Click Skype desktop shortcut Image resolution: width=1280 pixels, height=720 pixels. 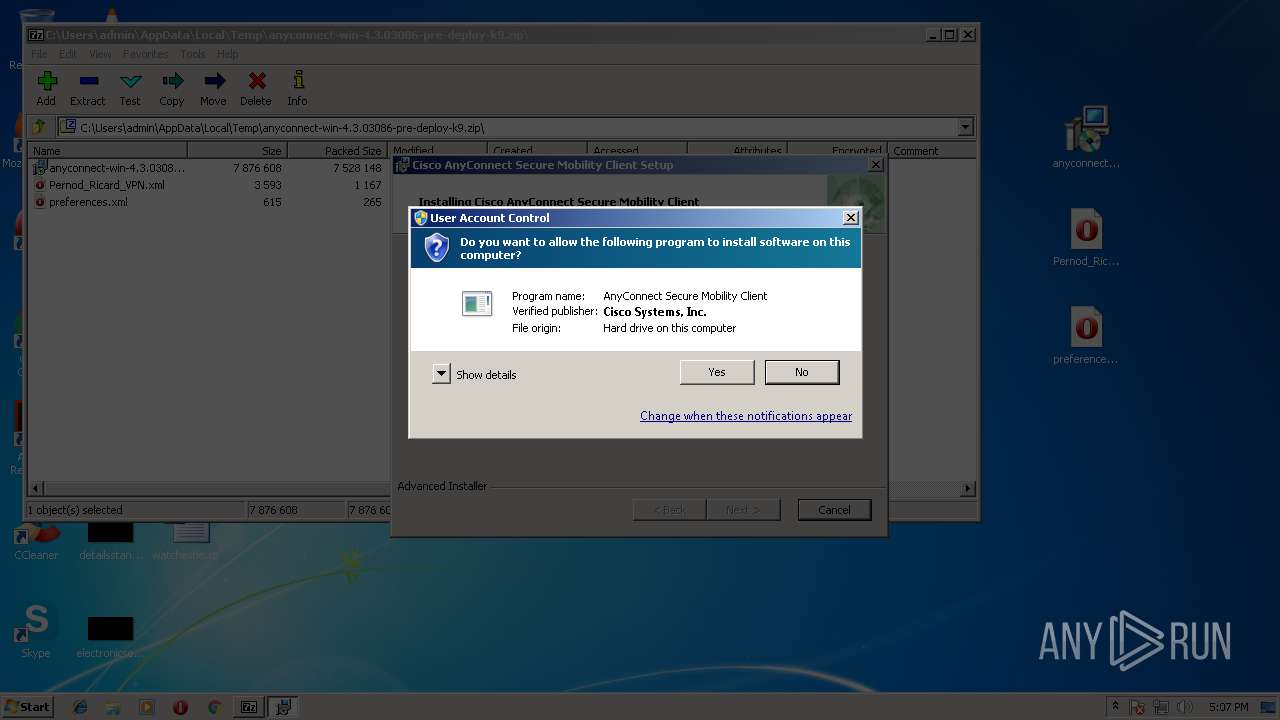click(x=36, y=632)
